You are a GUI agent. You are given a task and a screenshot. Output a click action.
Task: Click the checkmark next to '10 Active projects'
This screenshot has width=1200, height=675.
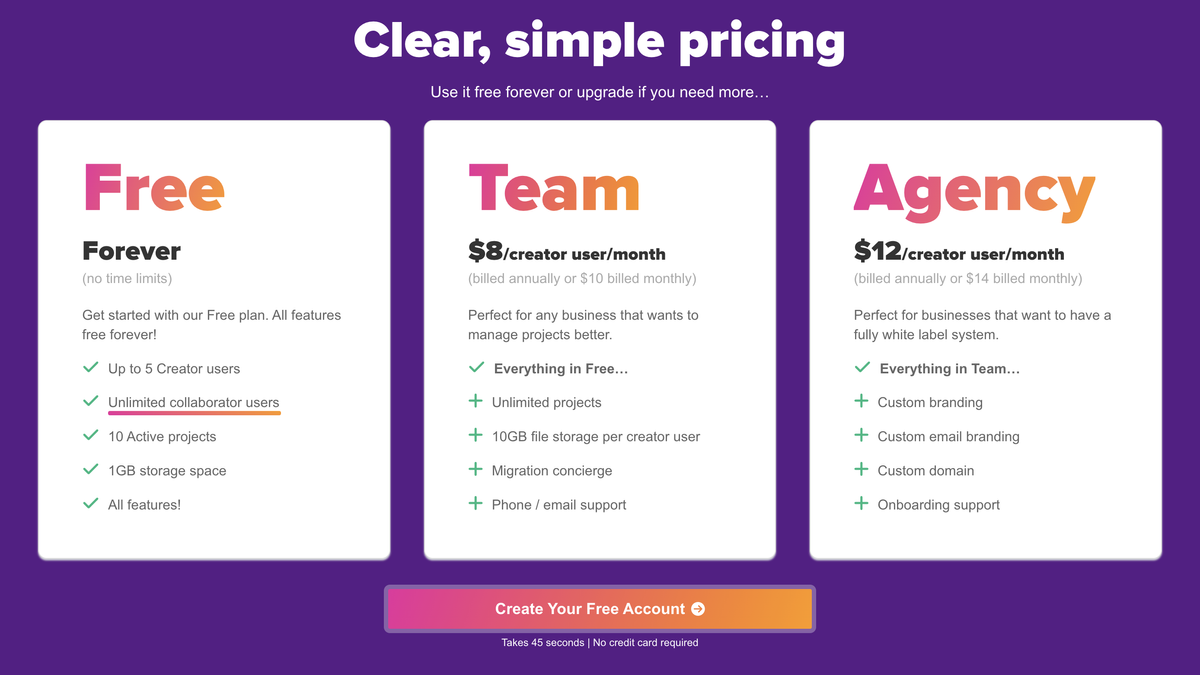pos(90,436)
